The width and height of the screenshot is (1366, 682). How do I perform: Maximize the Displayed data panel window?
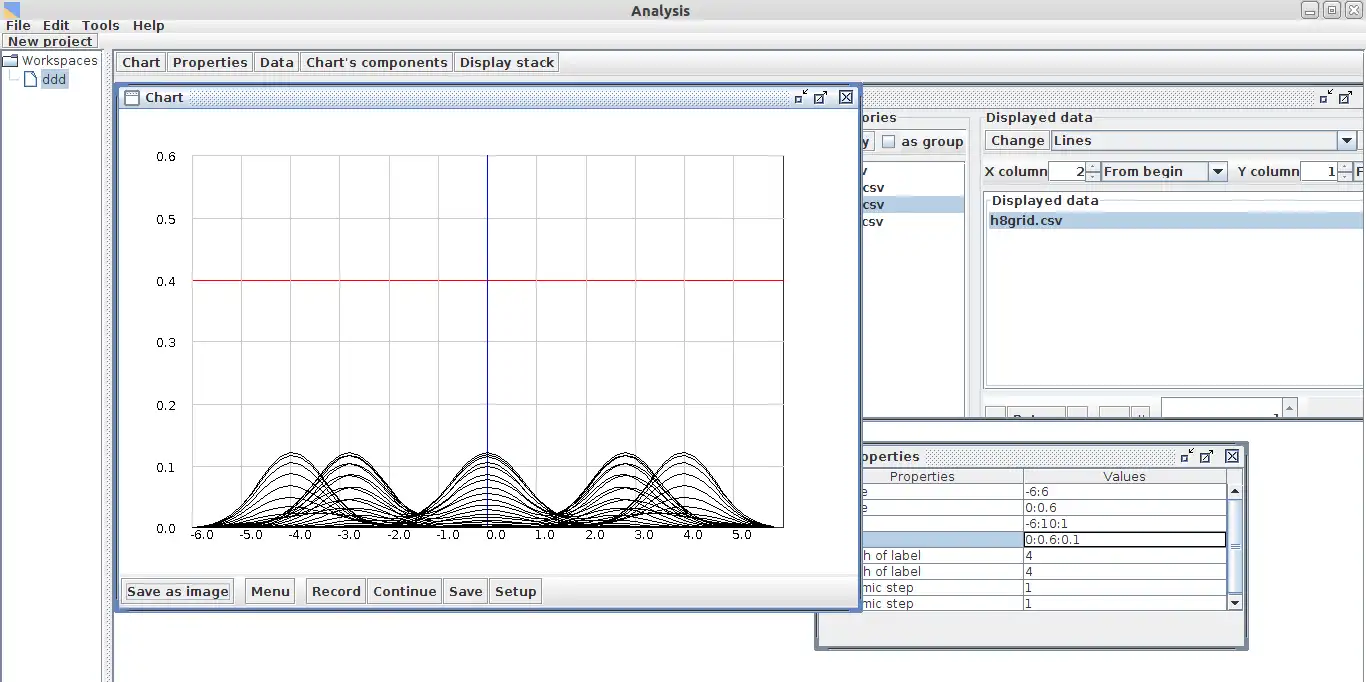1345,97
